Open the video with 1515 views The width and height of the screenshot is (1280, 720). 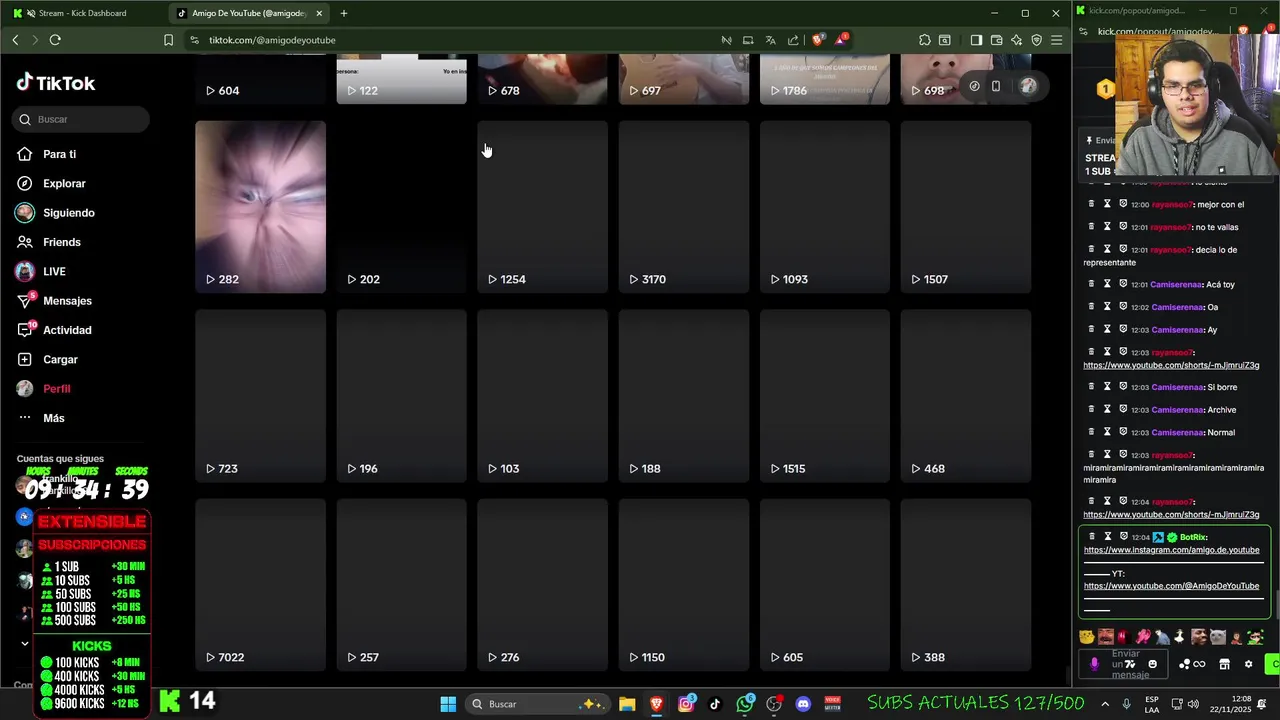coord(824,396)
